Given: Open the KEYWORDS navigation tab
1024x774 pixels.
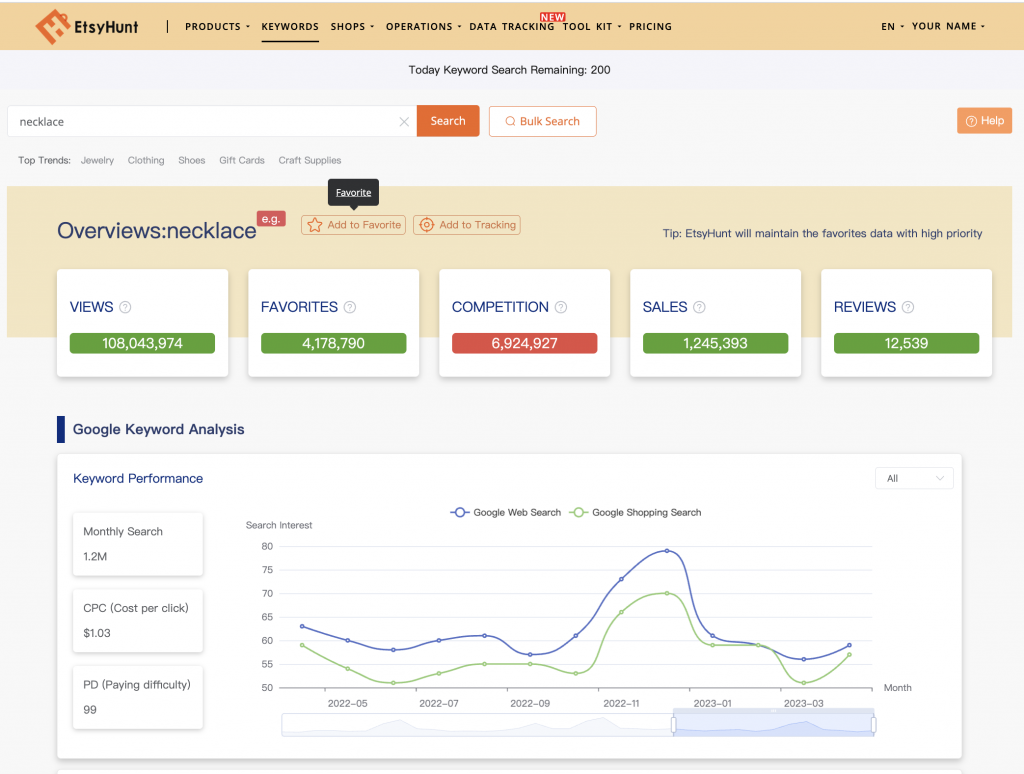Looking at the screenshot, I should click(290, 27).
